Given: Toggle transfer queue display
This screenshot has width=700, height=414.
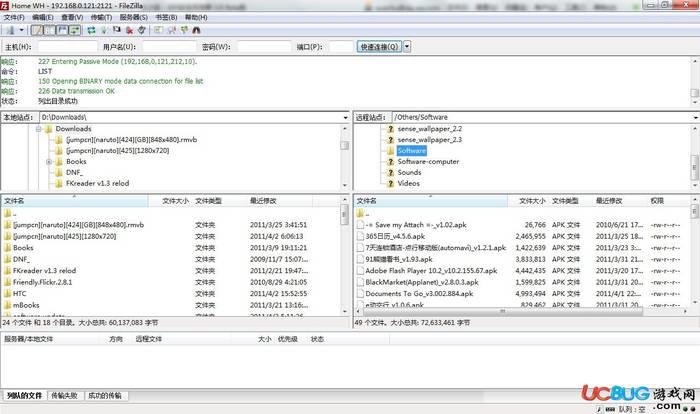Looking at the screenshot, I should [75, 30].
